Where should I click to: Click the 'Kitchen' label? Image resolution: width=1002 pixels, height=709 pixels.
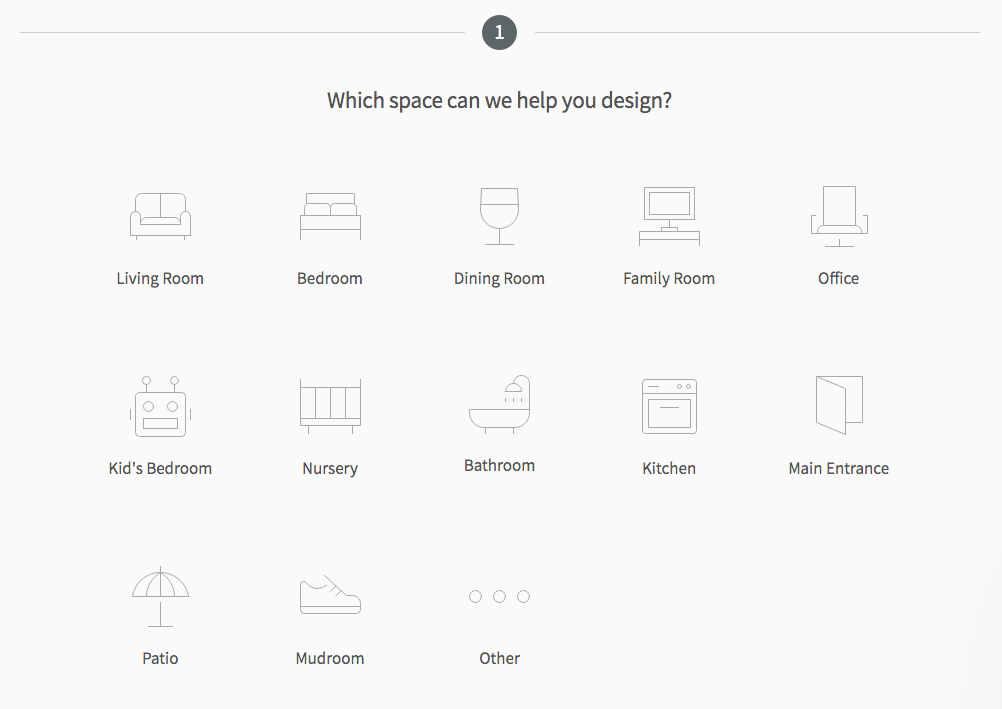669,469
